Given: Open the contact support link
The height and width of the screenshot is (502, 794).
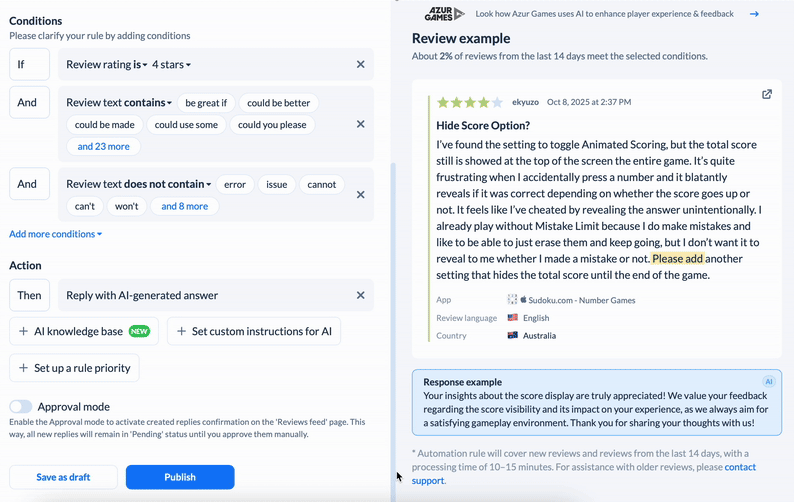Looking at the screenshot, I should (740, 467).
